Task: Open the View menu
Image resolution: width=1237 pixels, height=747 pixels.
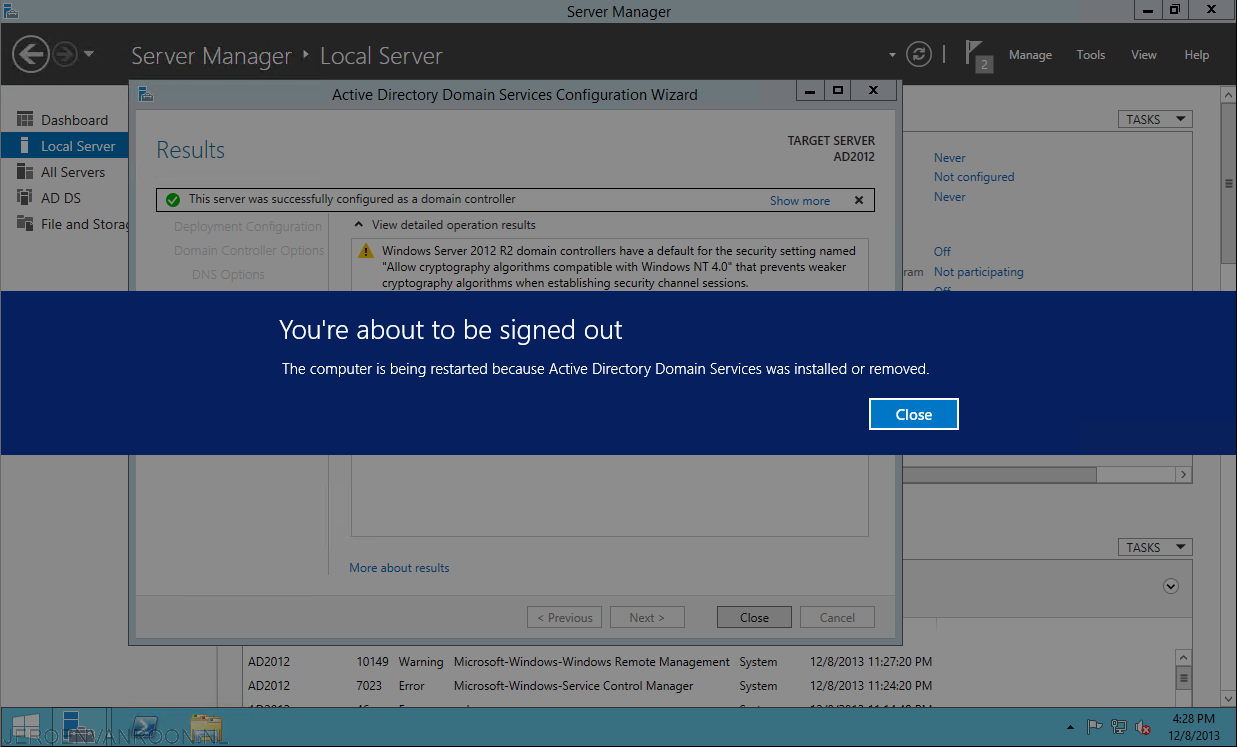Action: pyautogui.click(x=1144, y=55)
